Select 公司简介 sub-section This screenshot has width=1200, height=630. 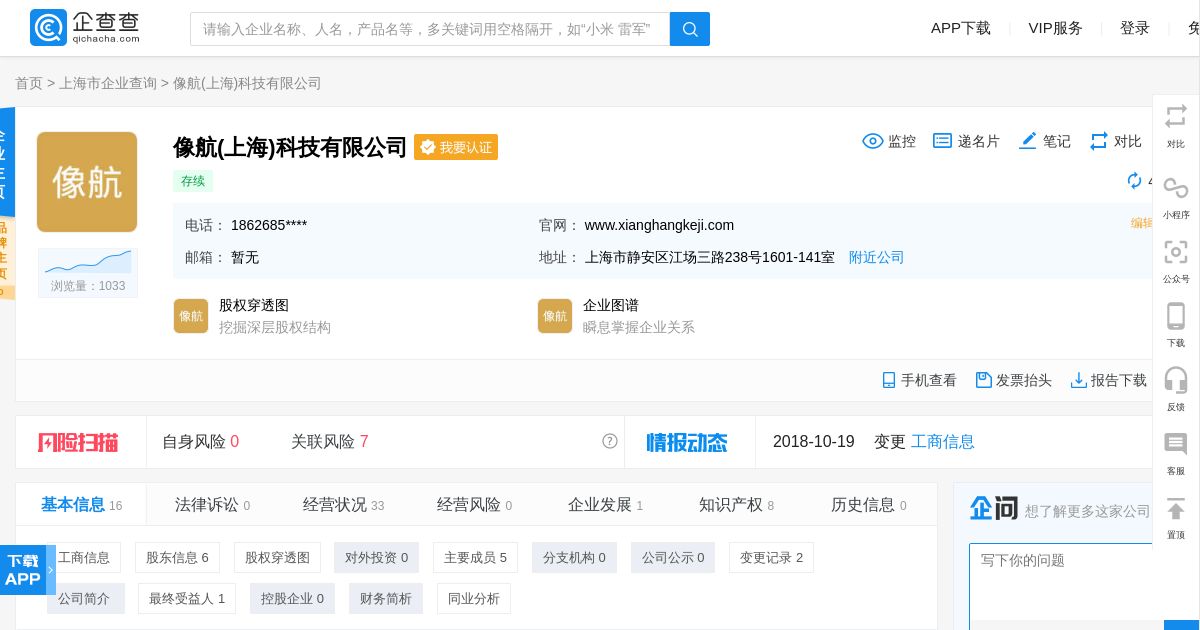[86, 598]
